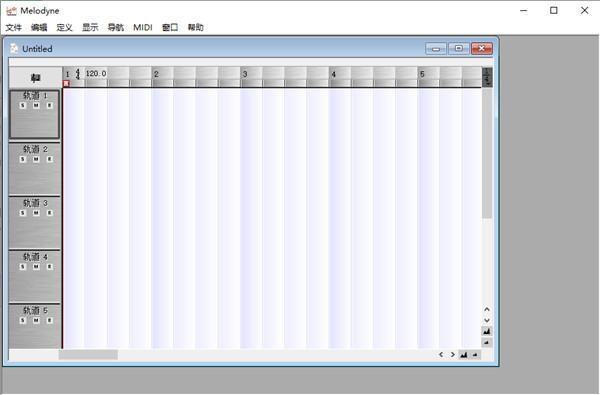Screen dimensions: 600x395
Task: Click the dark button above the vertical scrollbar
Action: tap(487, 77)
